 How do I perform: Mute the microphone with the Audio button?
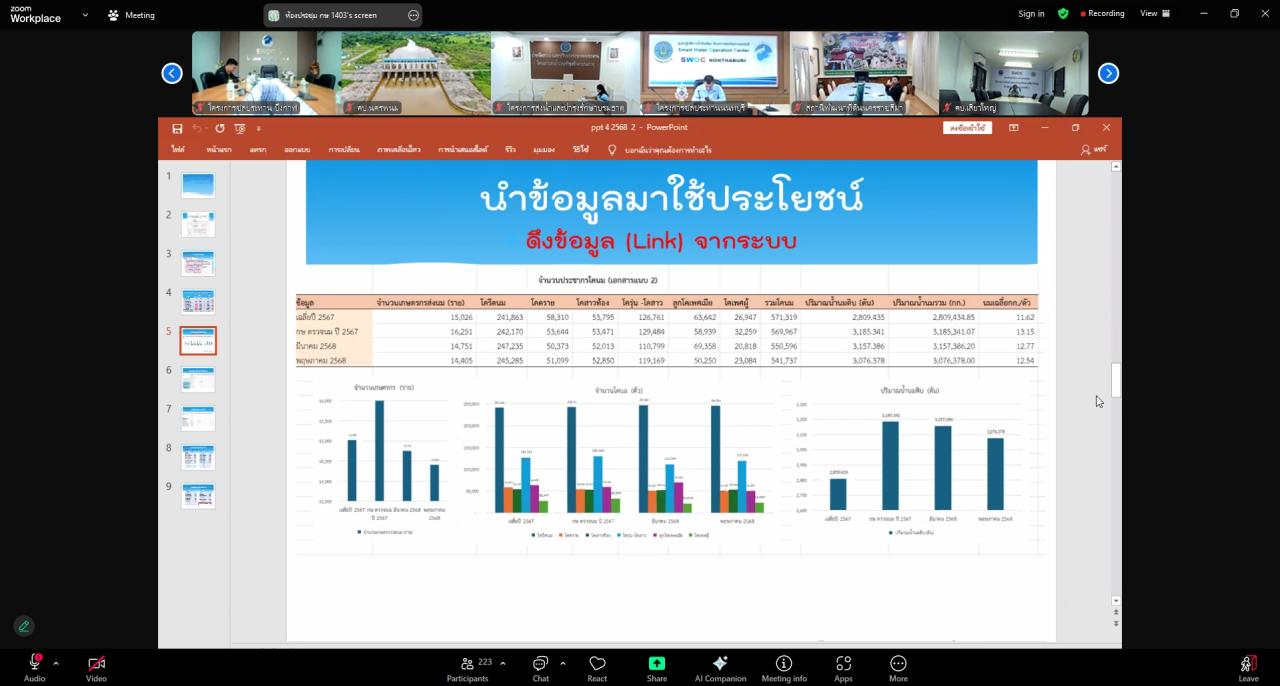34,663
